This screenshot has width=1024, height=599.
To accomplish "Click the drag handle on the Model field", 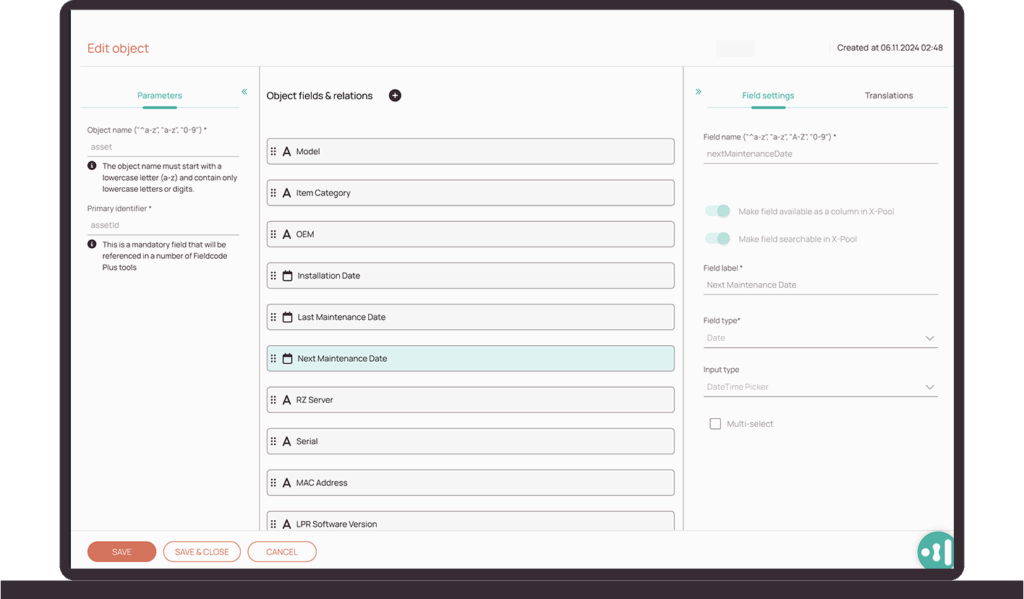I will click(274, 152).
